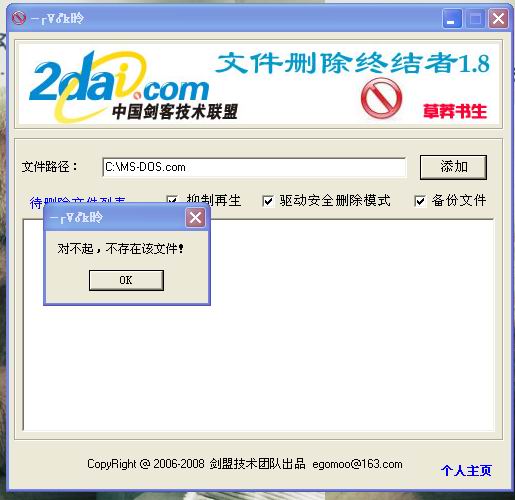Toggle the 抑制再生 checkbox

(x=172, y=201)
